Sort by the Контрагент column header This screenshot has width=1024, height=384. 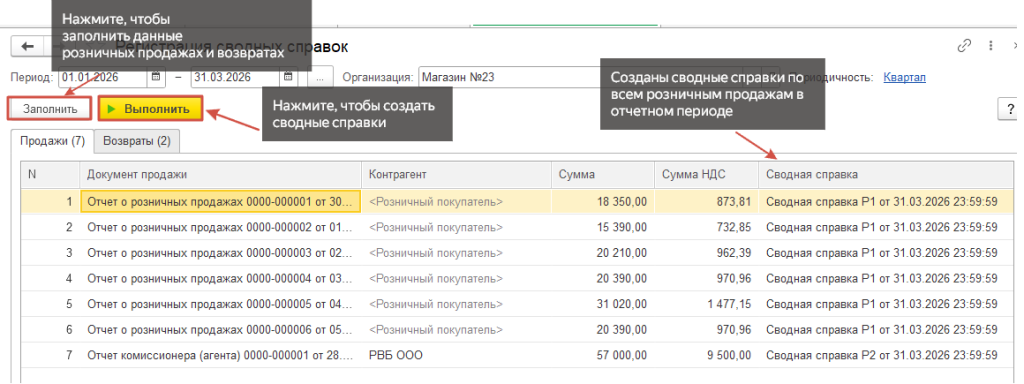click(x=456, y=174)
